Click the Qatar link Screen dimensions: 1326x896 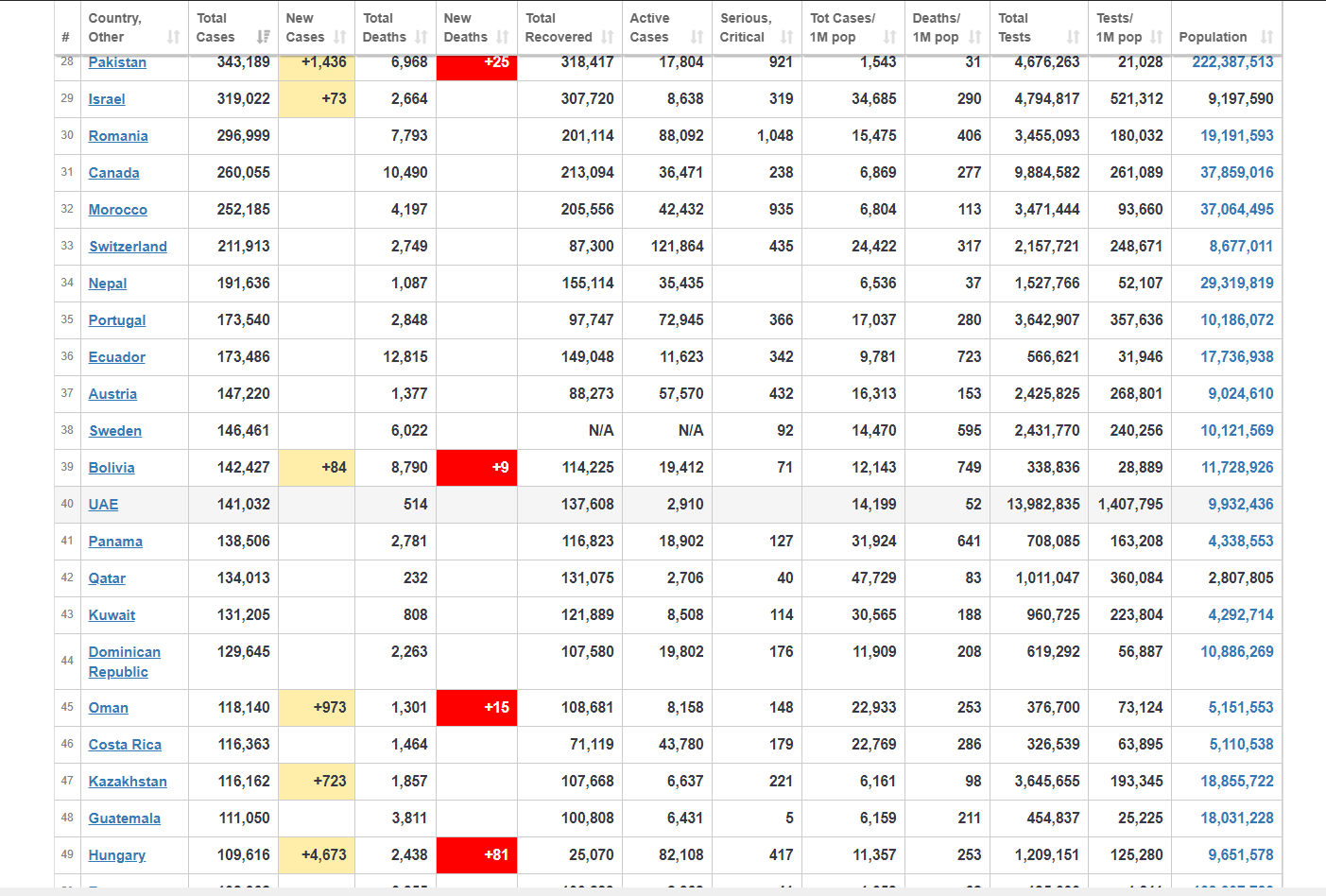(x=107, y=578)
